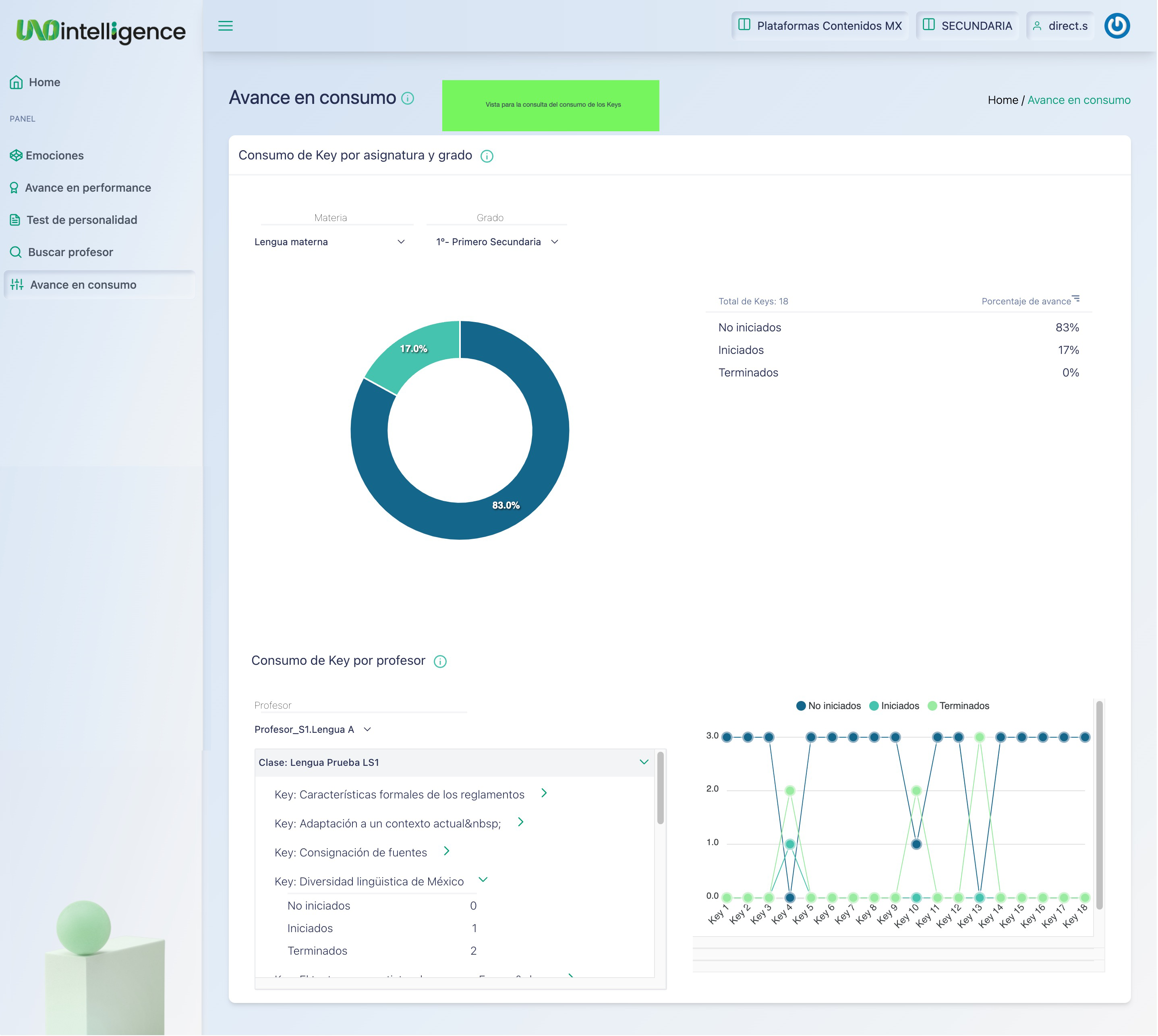
Task: Click the blue power logout icon
Action: point(1118,26)
